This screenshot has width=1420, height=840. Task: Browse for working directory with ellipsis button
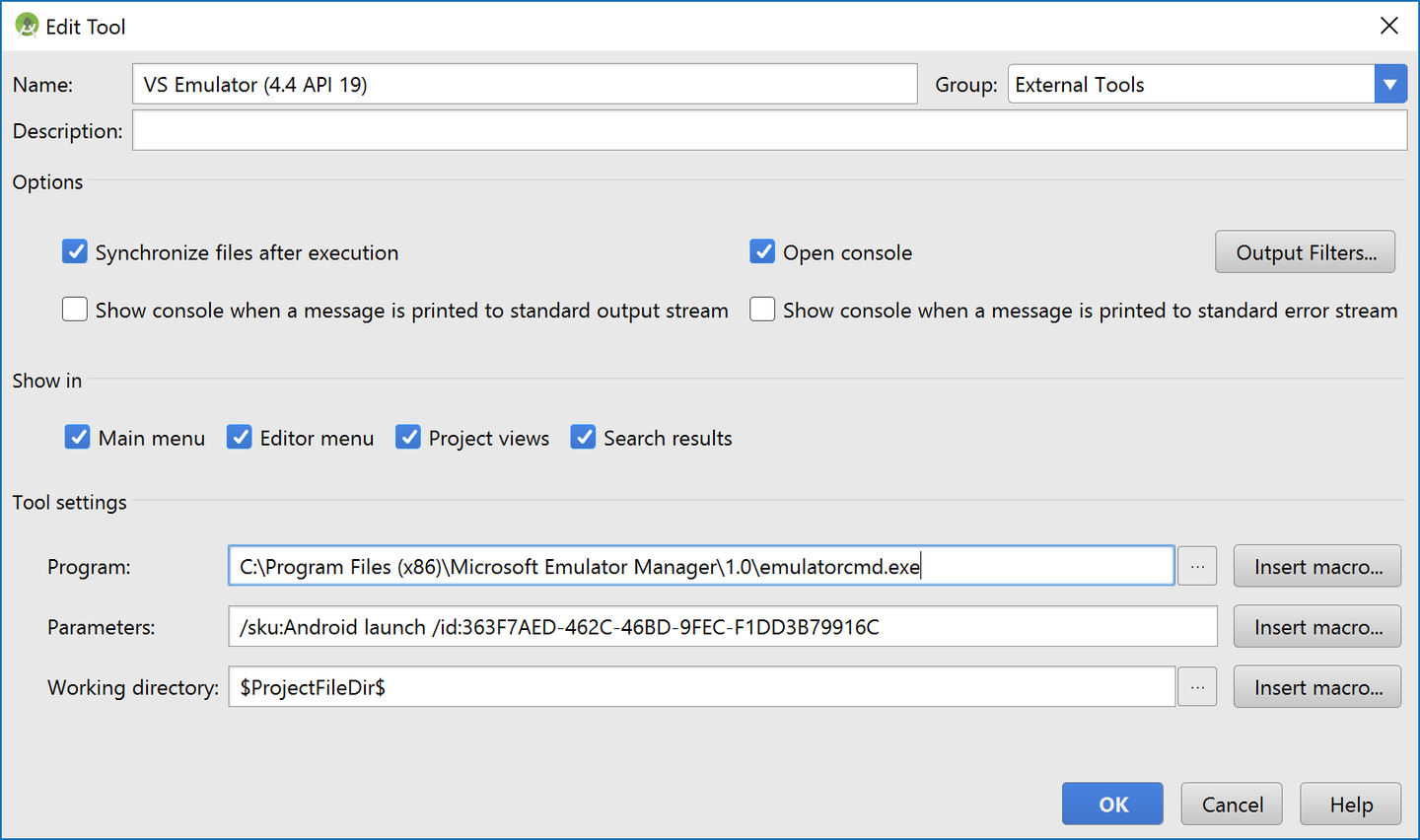pos(1197,686)
